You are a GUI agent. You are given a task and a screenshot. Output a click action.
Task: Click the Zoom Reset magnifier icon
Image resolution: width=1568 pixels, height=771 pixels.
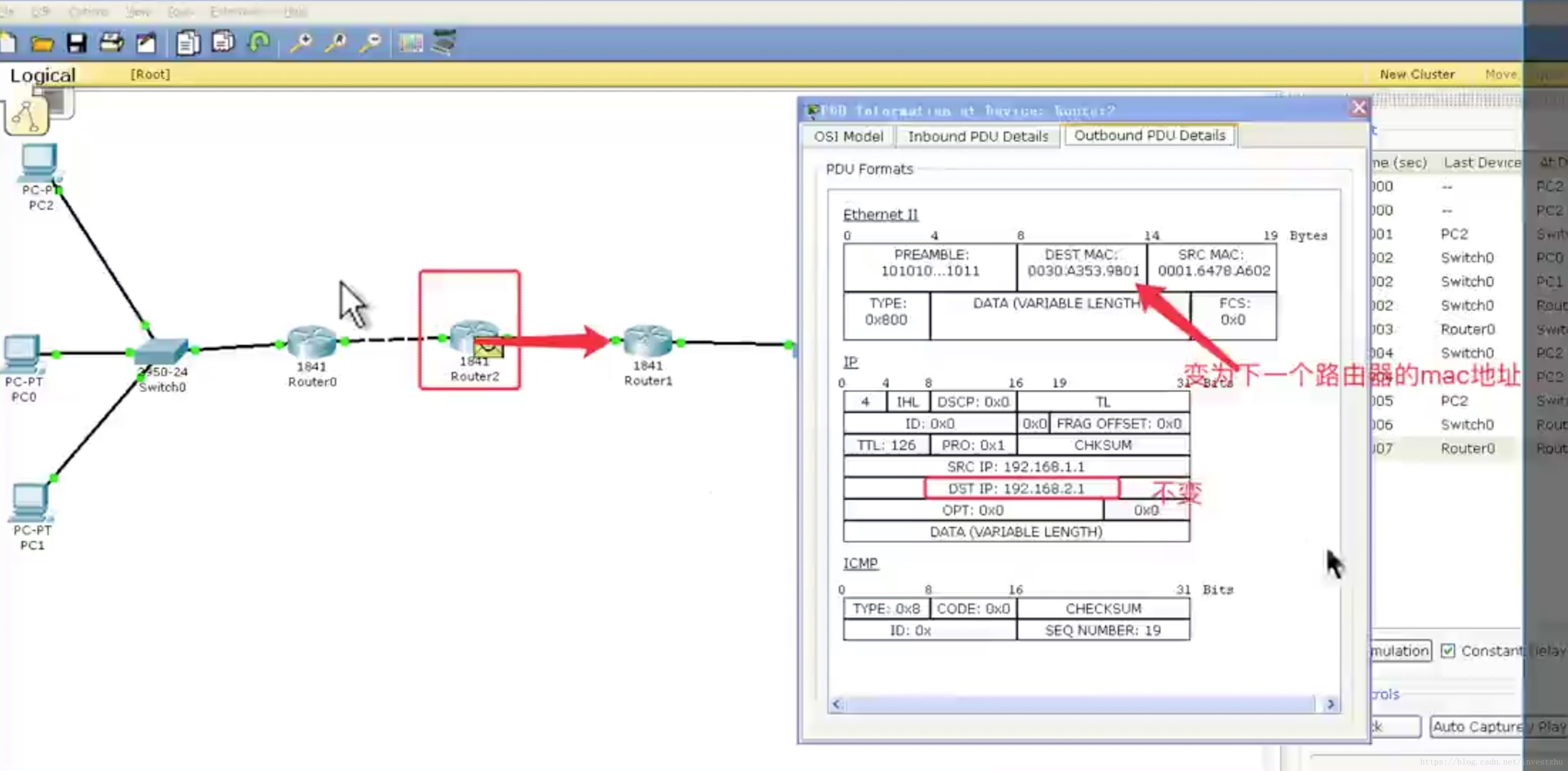(x=335, y=43)
